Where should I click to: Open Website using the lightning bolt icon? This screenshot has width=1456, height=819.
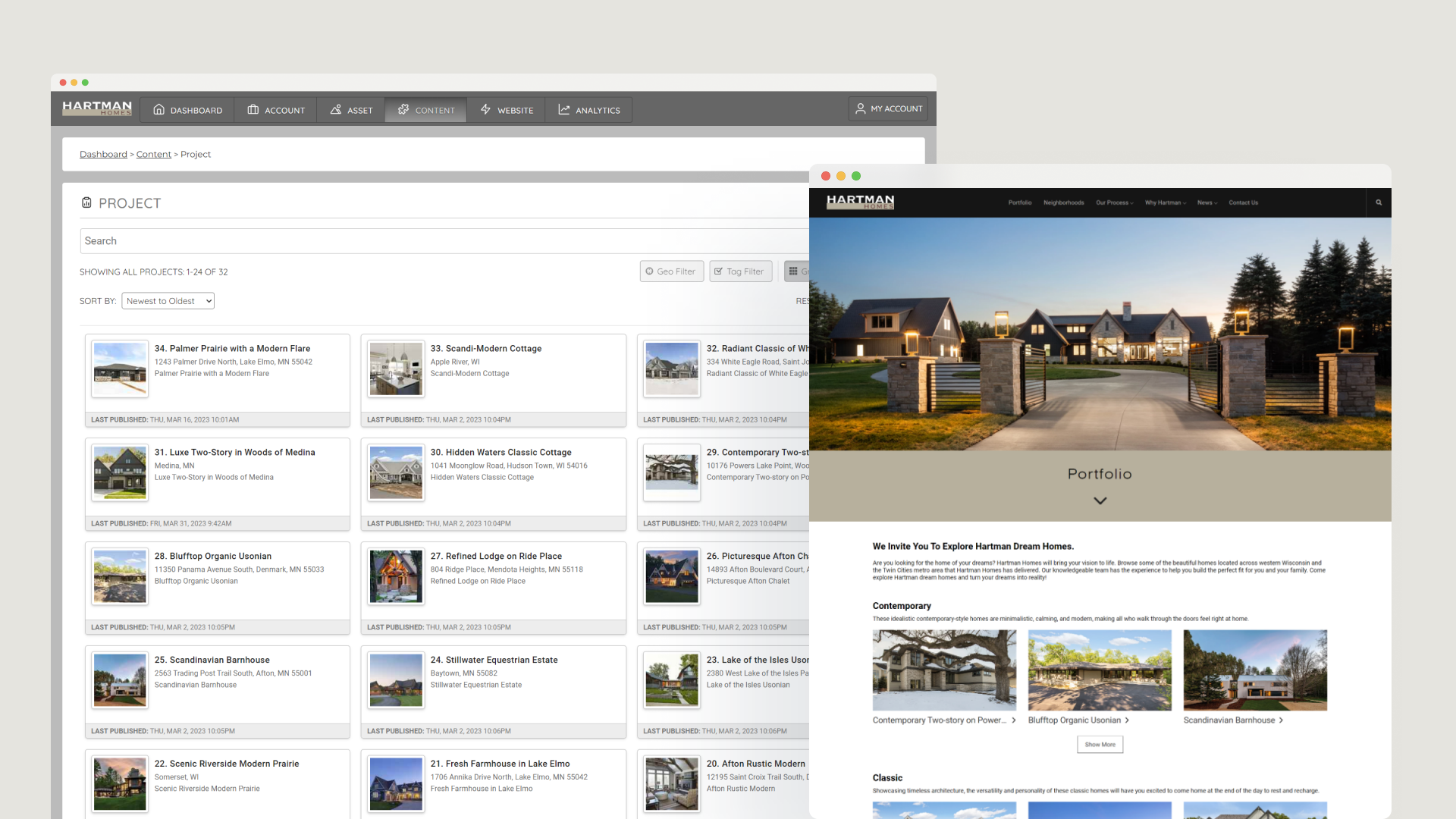point(485,110)
